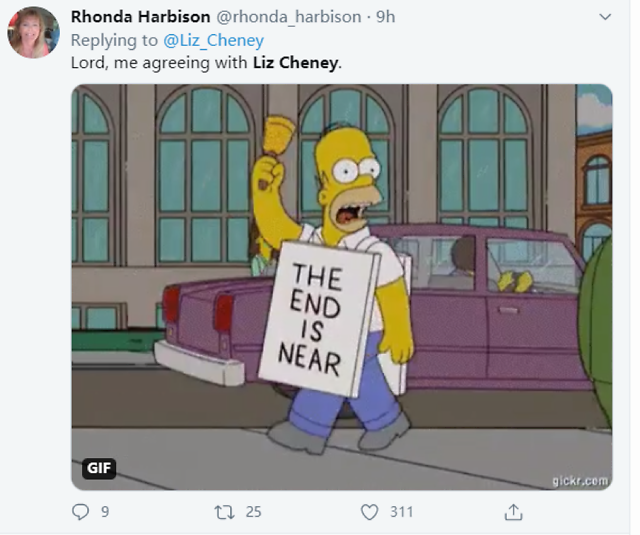The image size is (640, 535).
Task: Open the @rhonda_harbison handle link
Action: pyautogui.click(x=289, y=17)
